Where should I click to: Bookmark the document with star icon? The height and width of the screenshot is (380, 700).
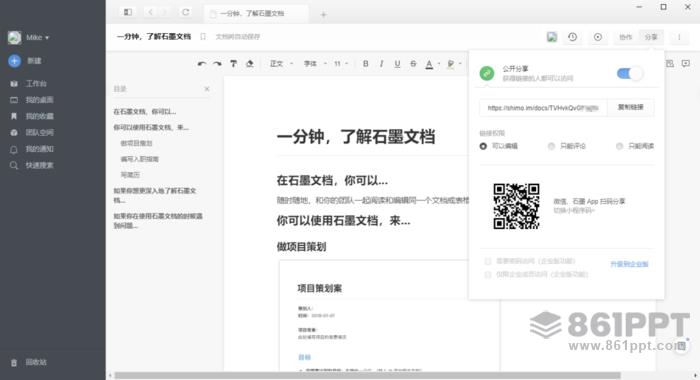[203, 37]
